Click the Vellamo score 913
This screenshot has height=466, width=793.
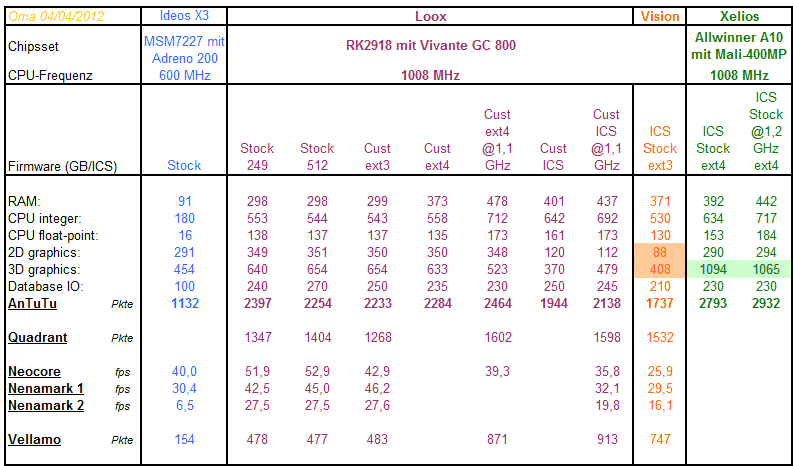607,439
